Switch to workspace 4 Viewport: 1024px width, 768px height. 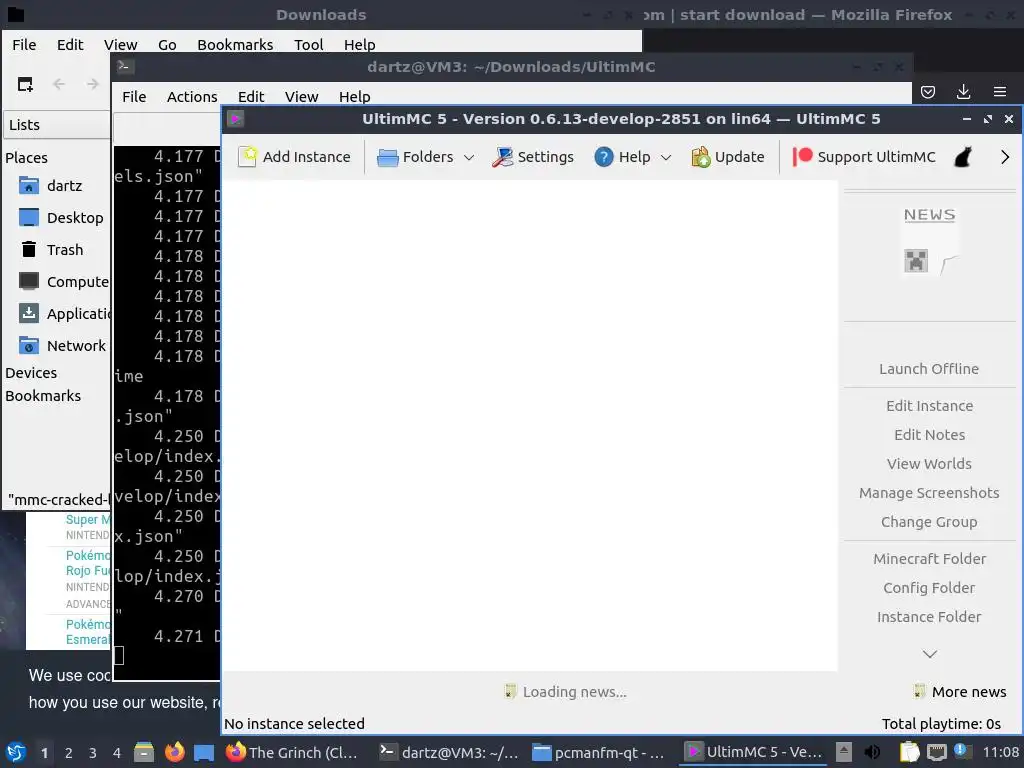tap(117, 753)
